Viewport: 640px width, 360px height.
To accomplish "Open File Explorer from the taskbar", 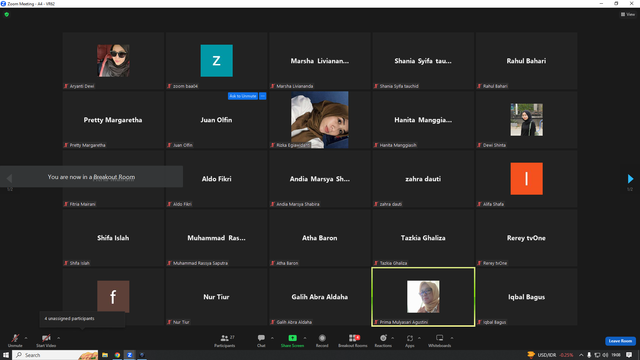I will pos(105,355).
